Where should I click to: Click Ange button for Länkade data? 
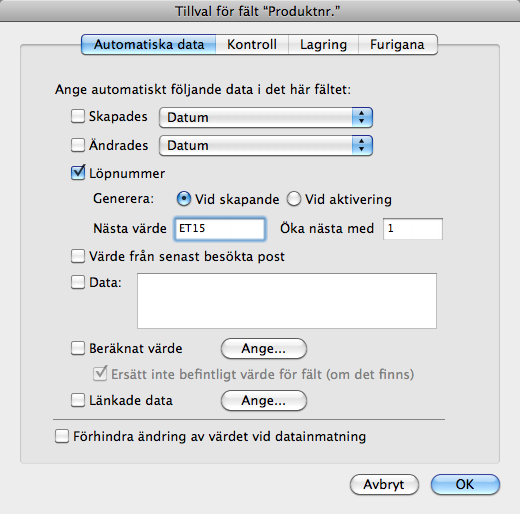(x=264, y=400)
